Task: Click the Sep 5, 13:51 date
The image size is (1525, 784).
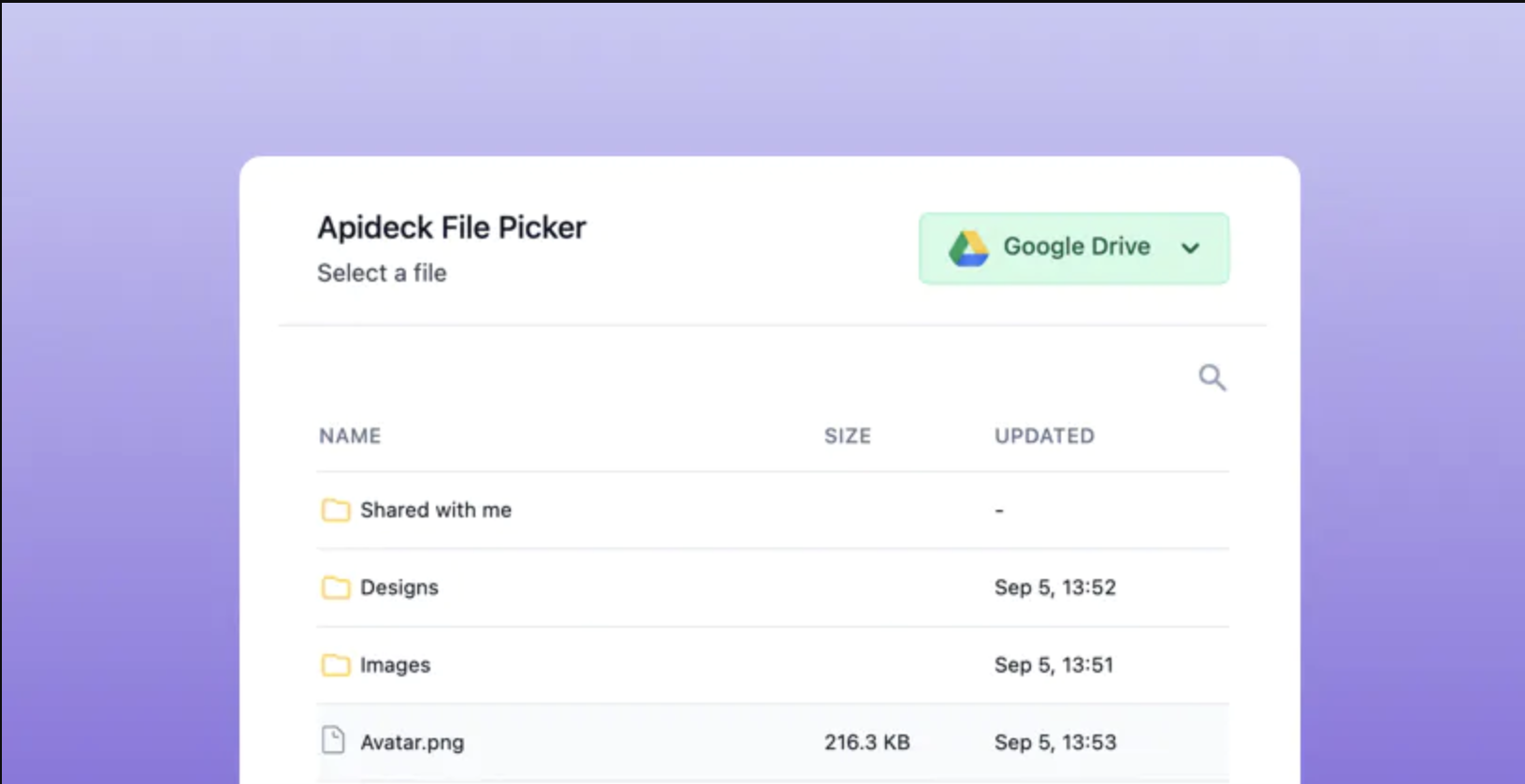Action: tap(1054, 665)
